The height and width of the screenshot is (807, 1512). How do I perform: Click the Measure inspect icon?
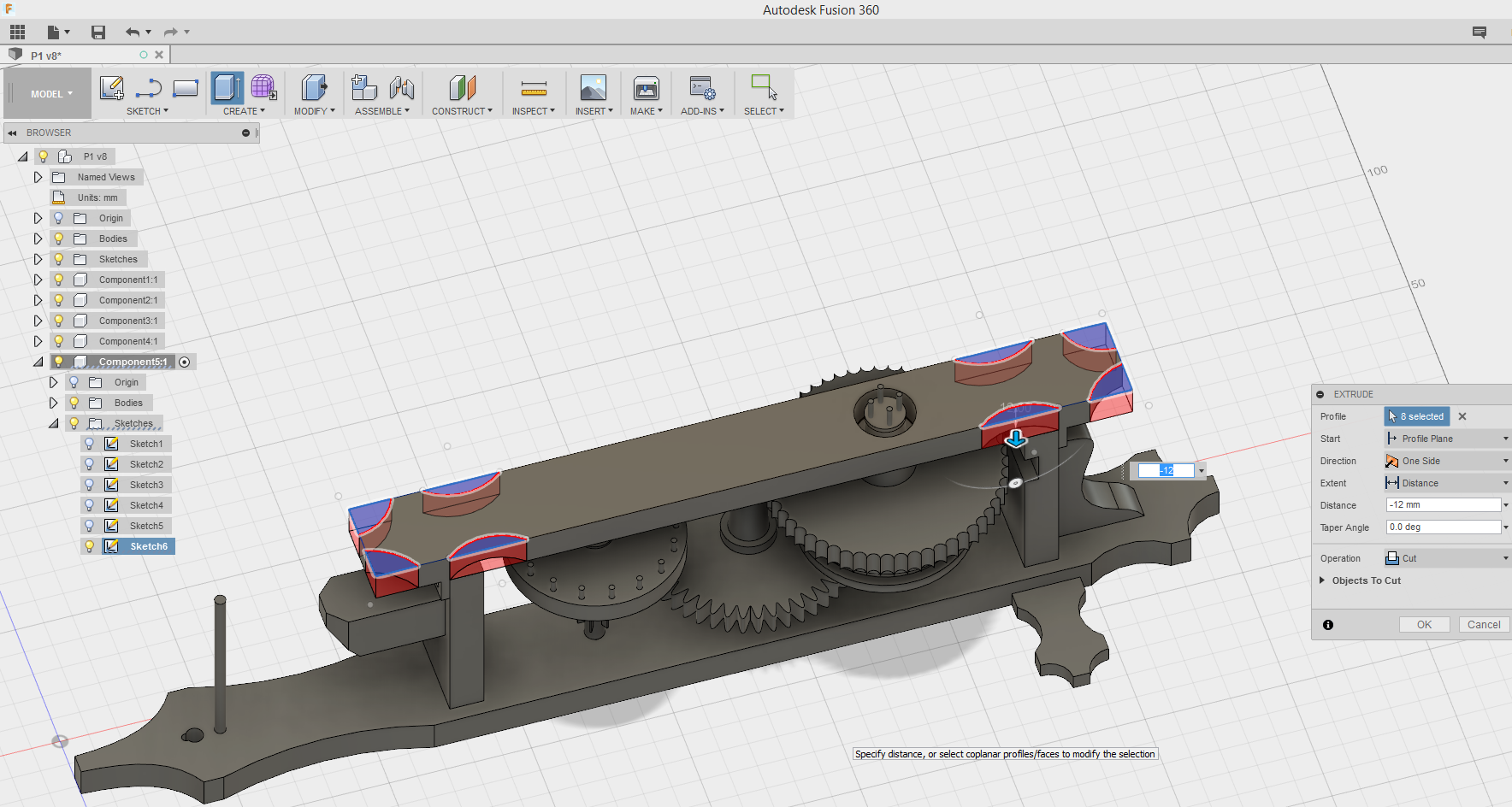pyautogui.click(x=534, y=87)
